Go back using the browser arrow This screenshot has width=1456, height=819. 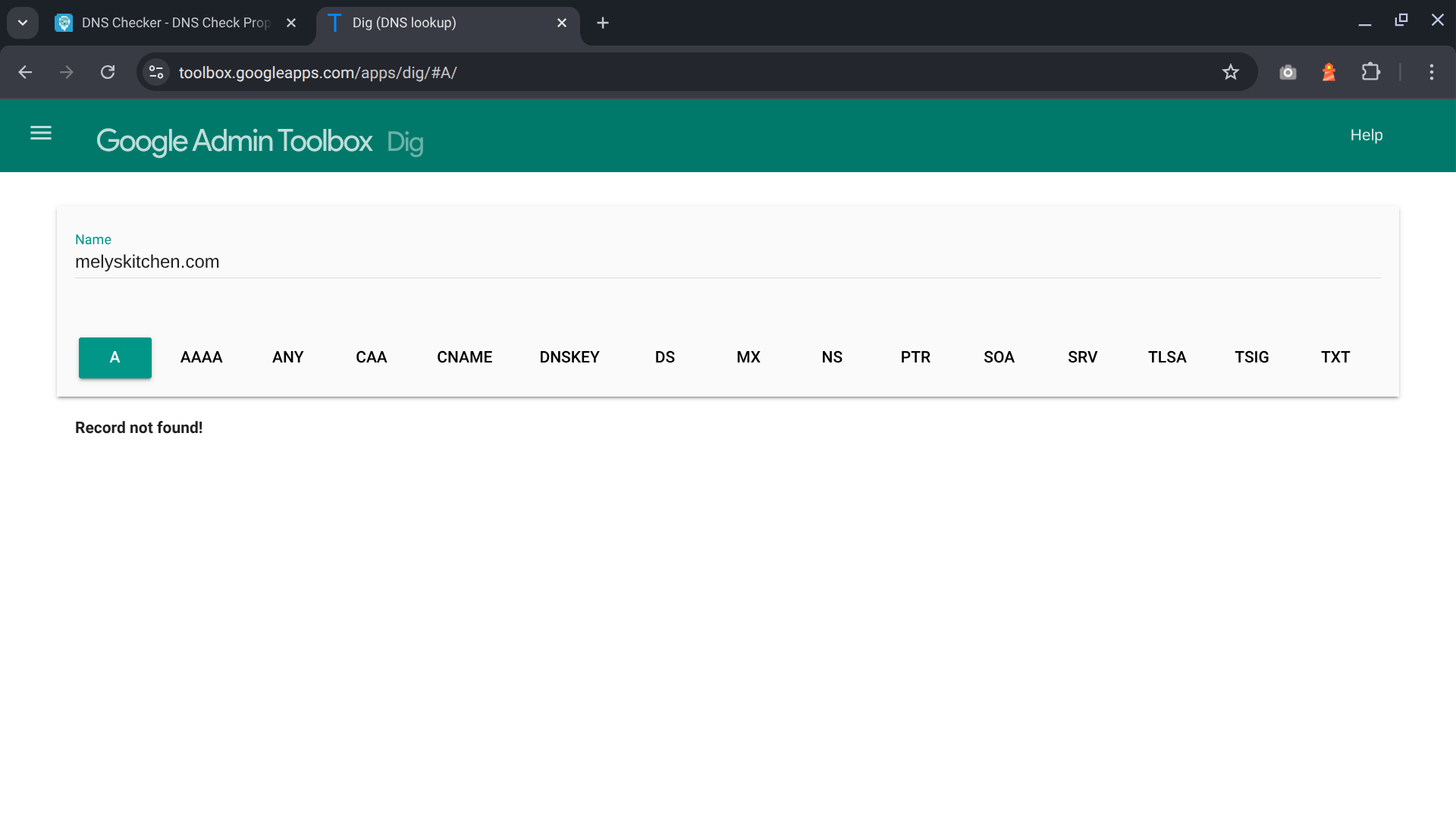point(25,72)
